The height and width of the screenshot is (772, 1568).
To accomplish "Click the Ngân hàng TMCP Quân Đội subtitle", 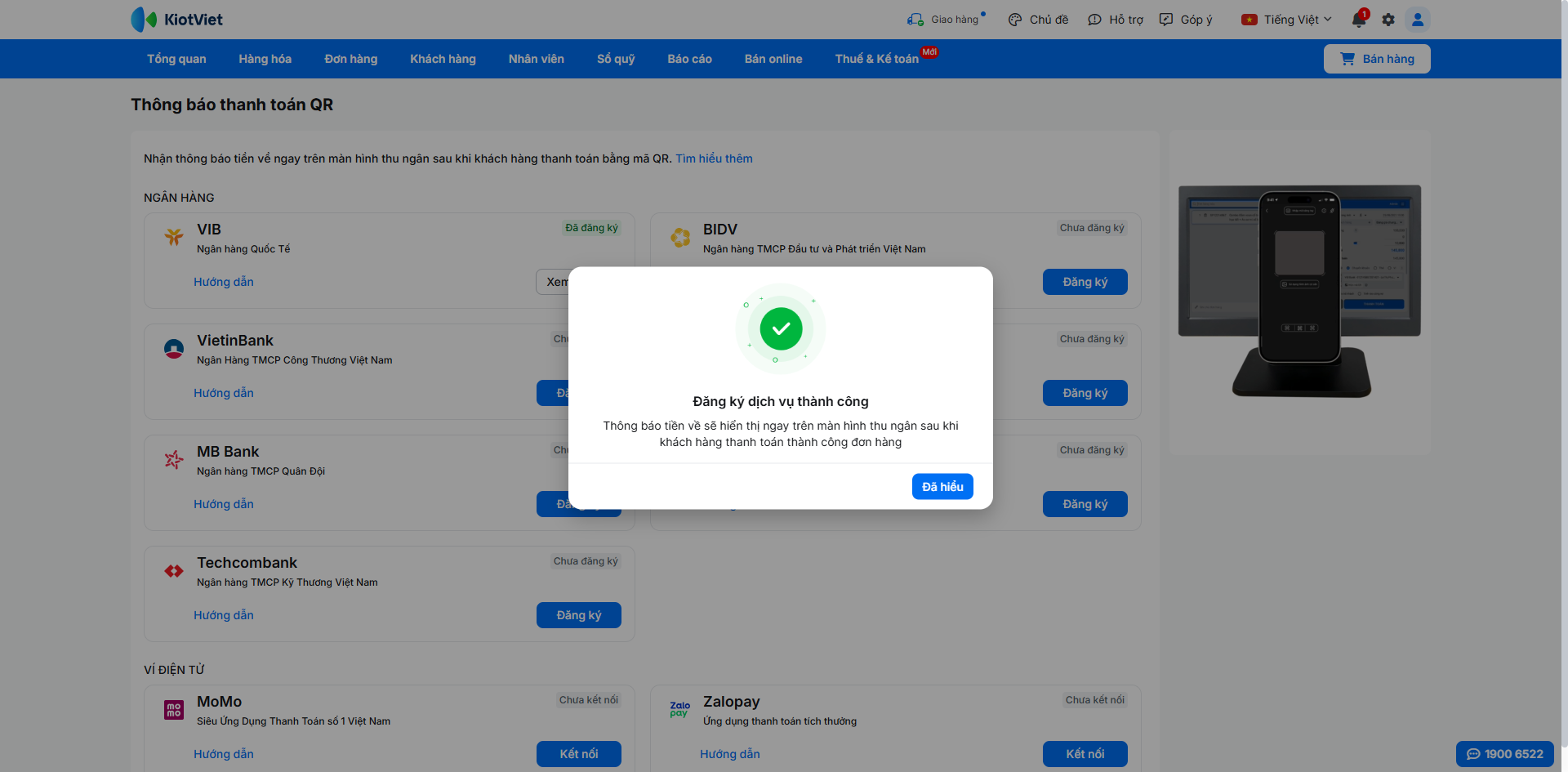I will pyautogui.click(x=261, y=471).
